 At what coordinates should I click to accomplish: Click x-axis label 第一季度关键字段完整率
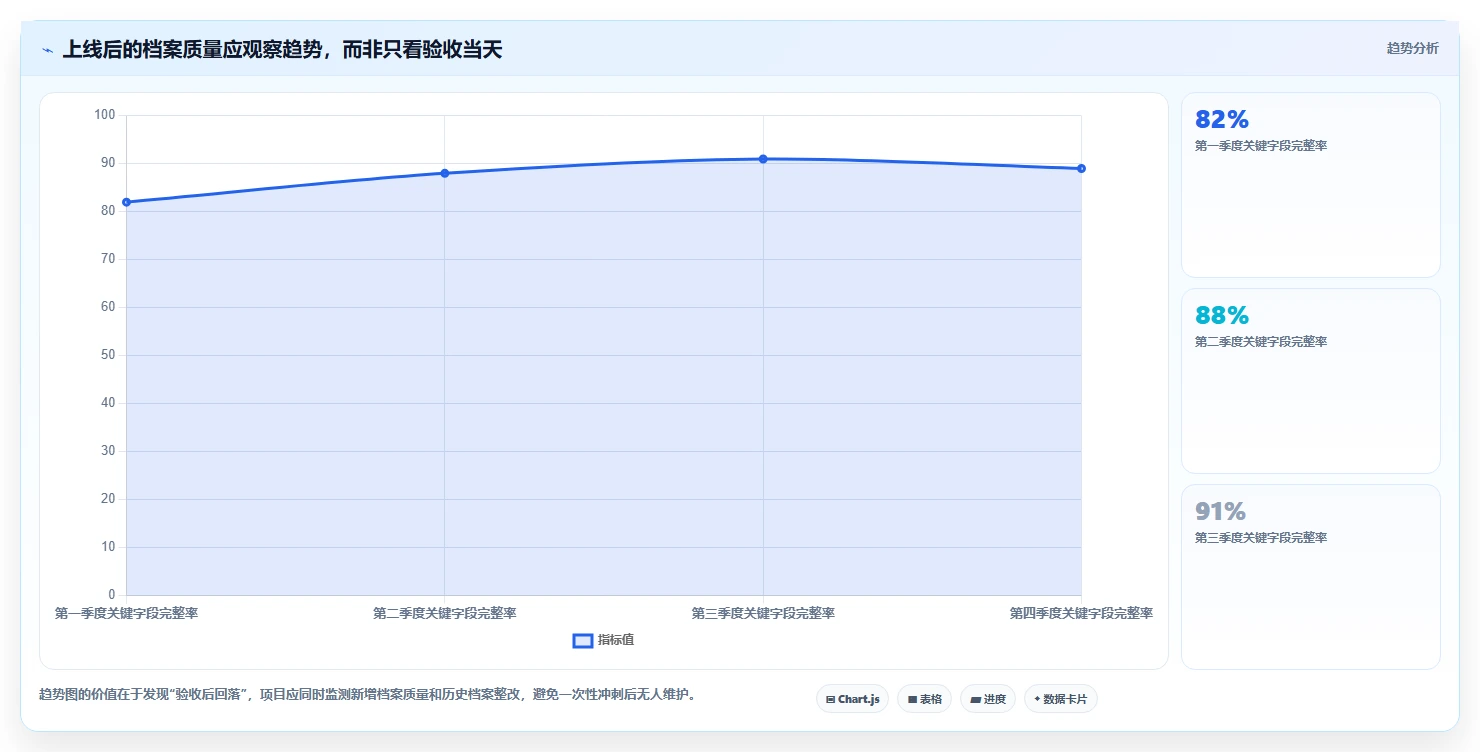click(126, 613)
